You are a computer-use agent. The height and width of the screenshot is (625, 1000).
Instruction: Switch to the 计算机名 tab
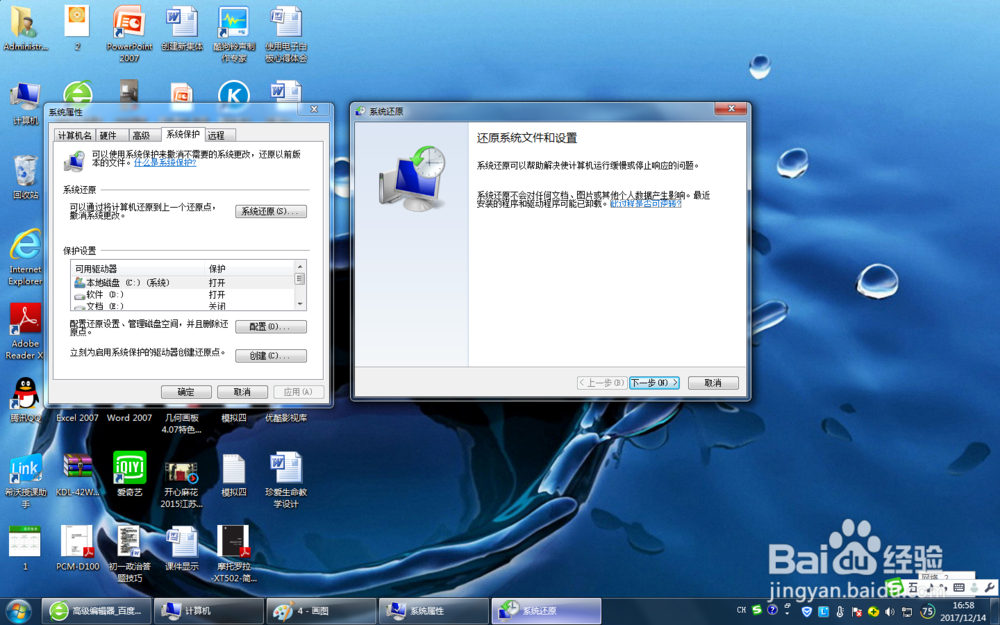[x=75, y=135]
